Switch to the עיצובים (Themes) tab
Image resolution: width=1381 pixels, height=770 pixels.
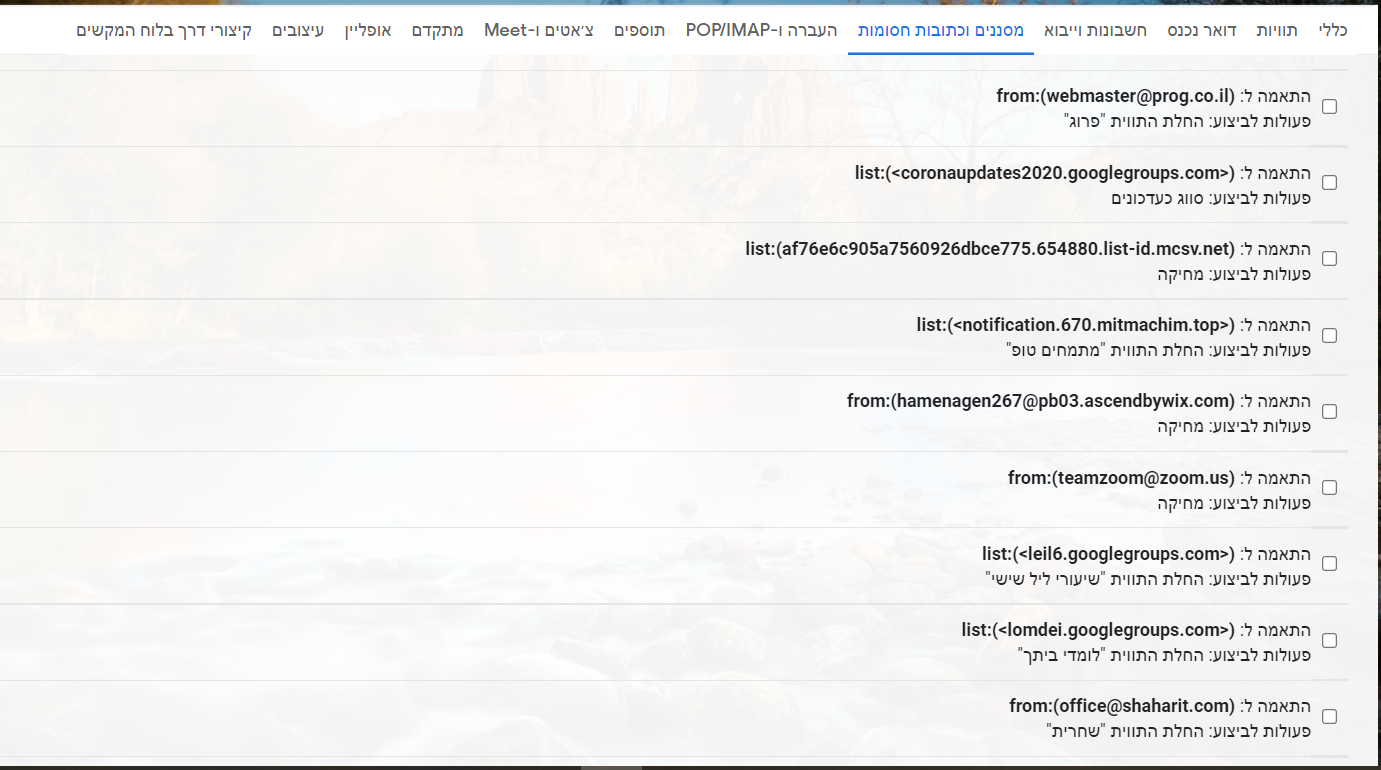pyautogui.click(x=298, y=30)
